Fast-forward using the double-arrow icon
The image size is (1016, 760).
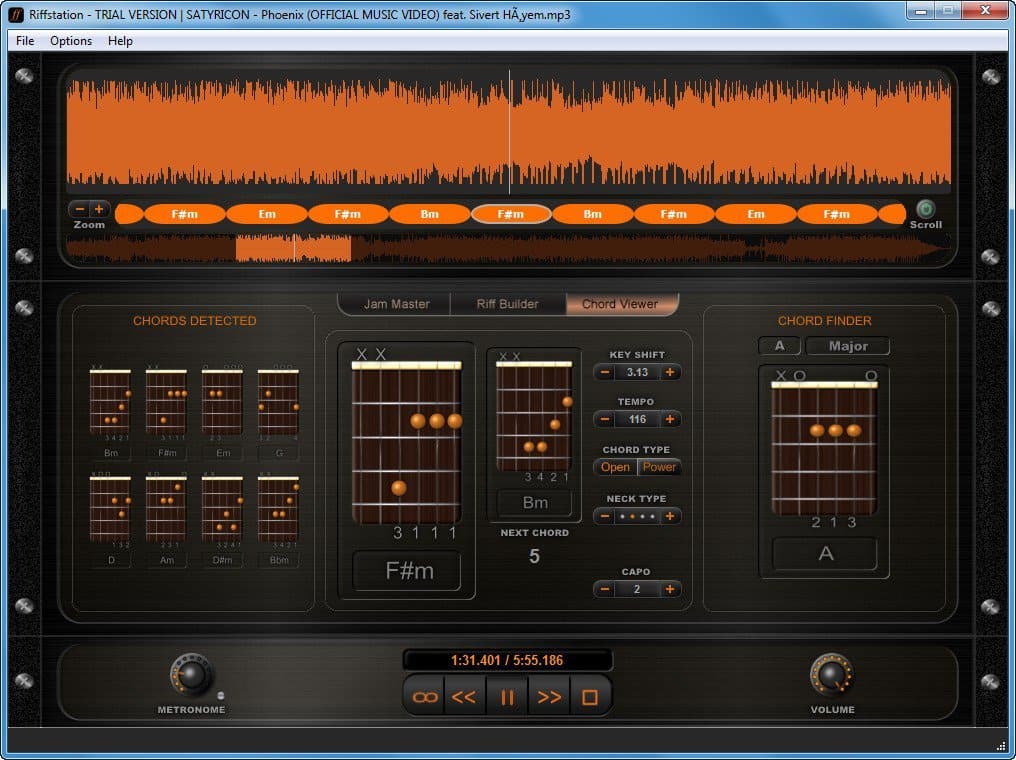point(548,695)
